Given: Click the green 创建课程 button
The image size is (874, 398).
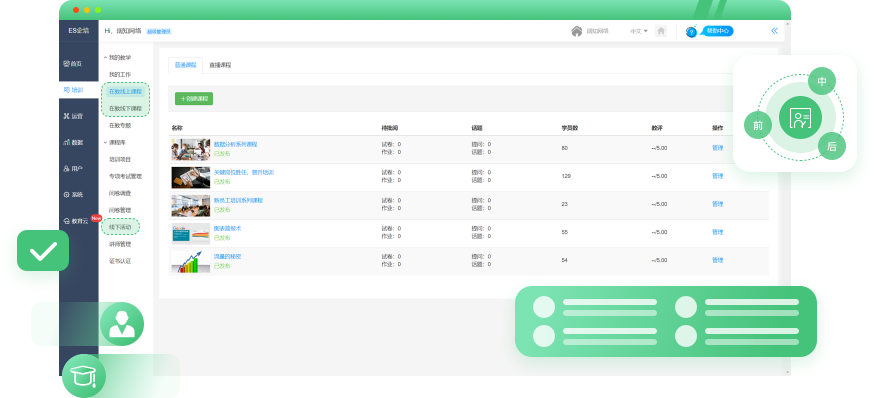Looking at the screenshot, I should [x=194, y=99].
